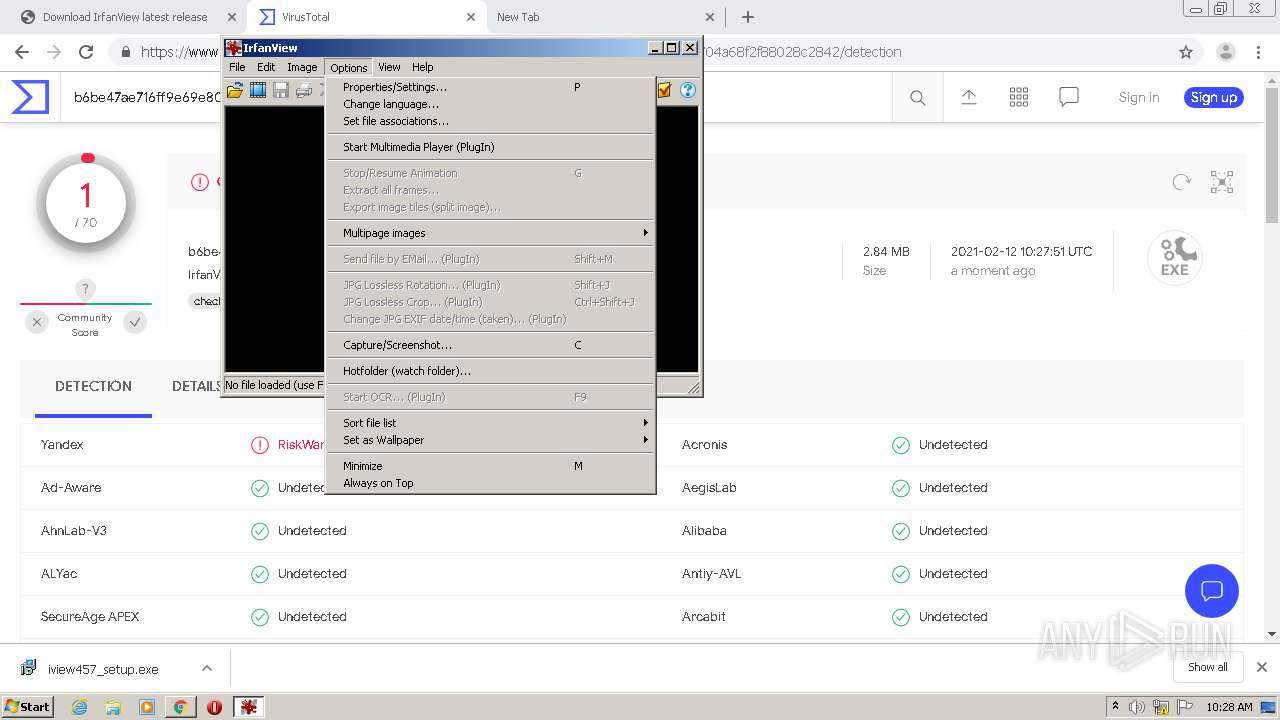Choose Minimize in the Options menu
The height and width of the screenshot is (720, 1280).
pyautogui.click(x=491, y=466)
